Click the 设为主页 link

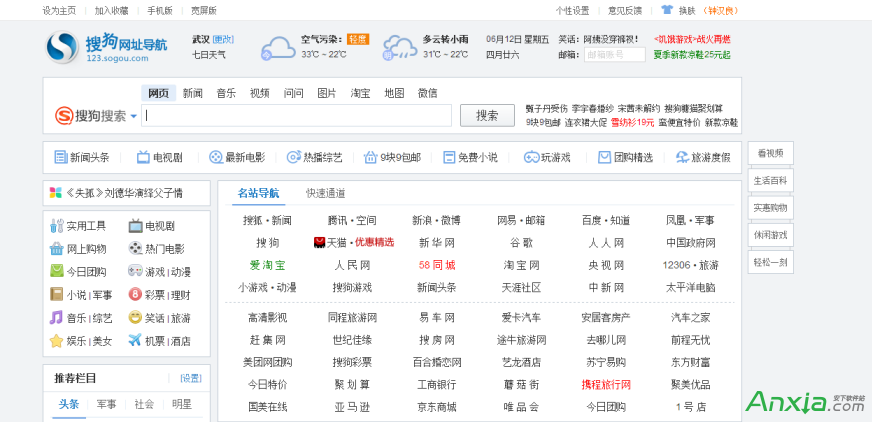(x=59, y=10)
